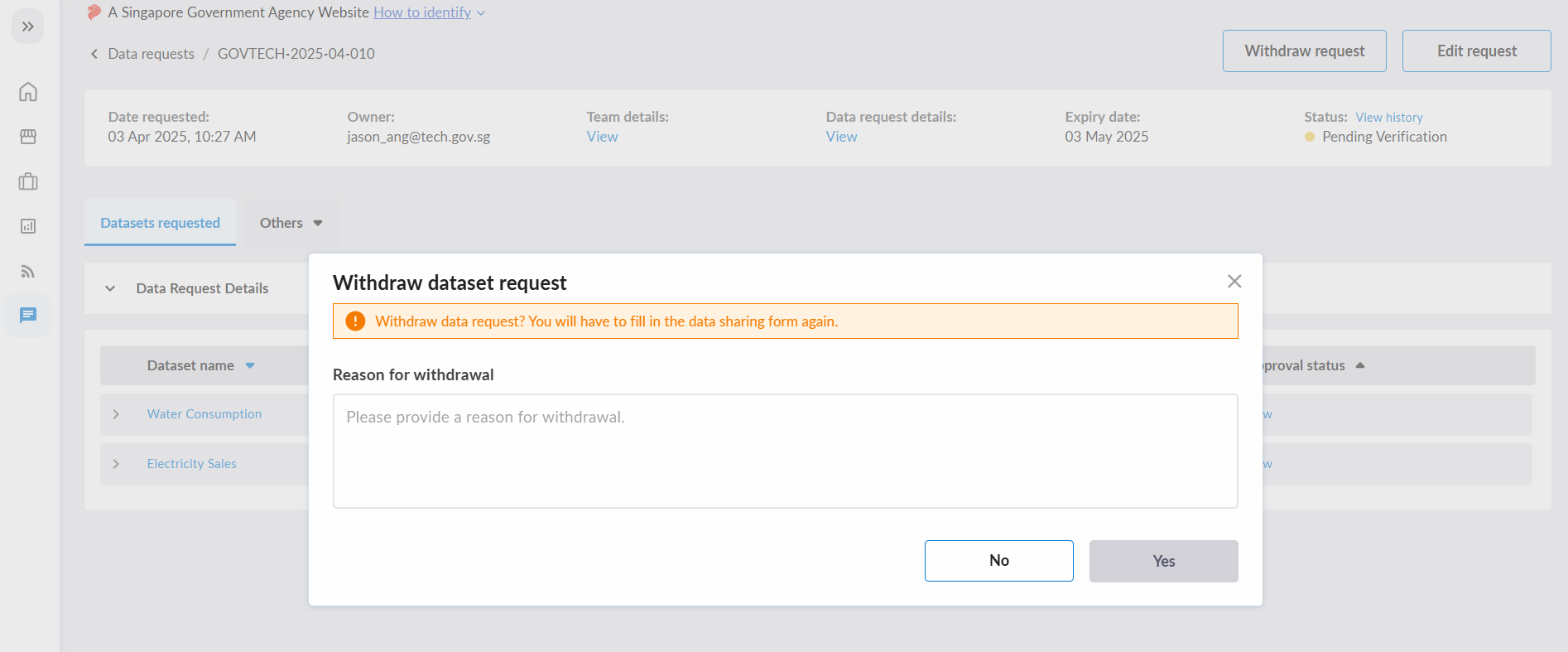The height and width of the screenshot is (652, 1568).
Task: Click the Pending Verification status text
Action: [x=1384, y=137]
